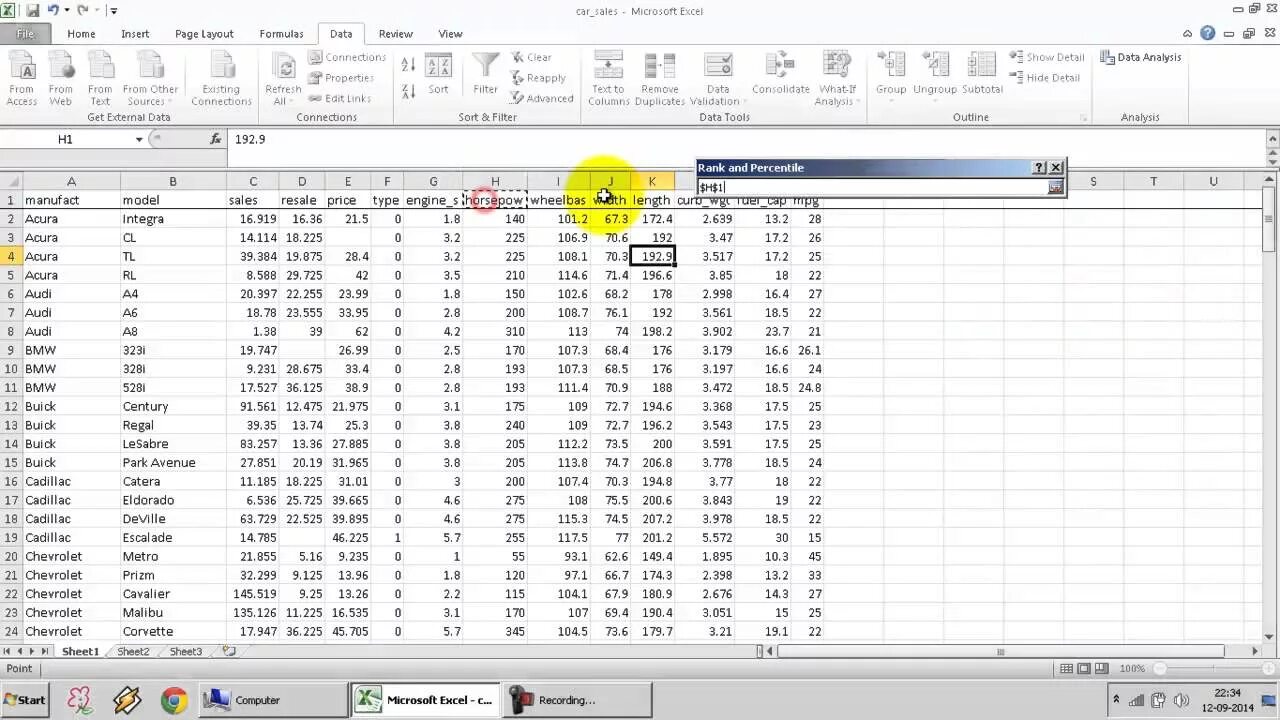Screen dimensions: 1280x720
Task: Click the Properties button in Connections
Action: pos(340,78)
